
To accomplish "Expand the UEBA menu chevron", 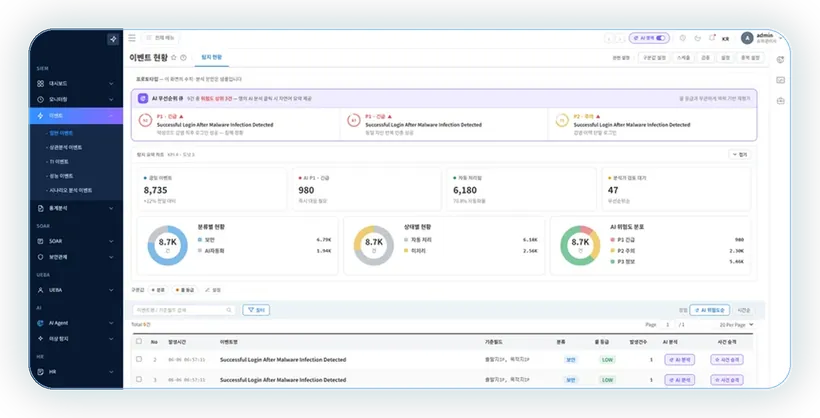I will click(x=111, y=290).
